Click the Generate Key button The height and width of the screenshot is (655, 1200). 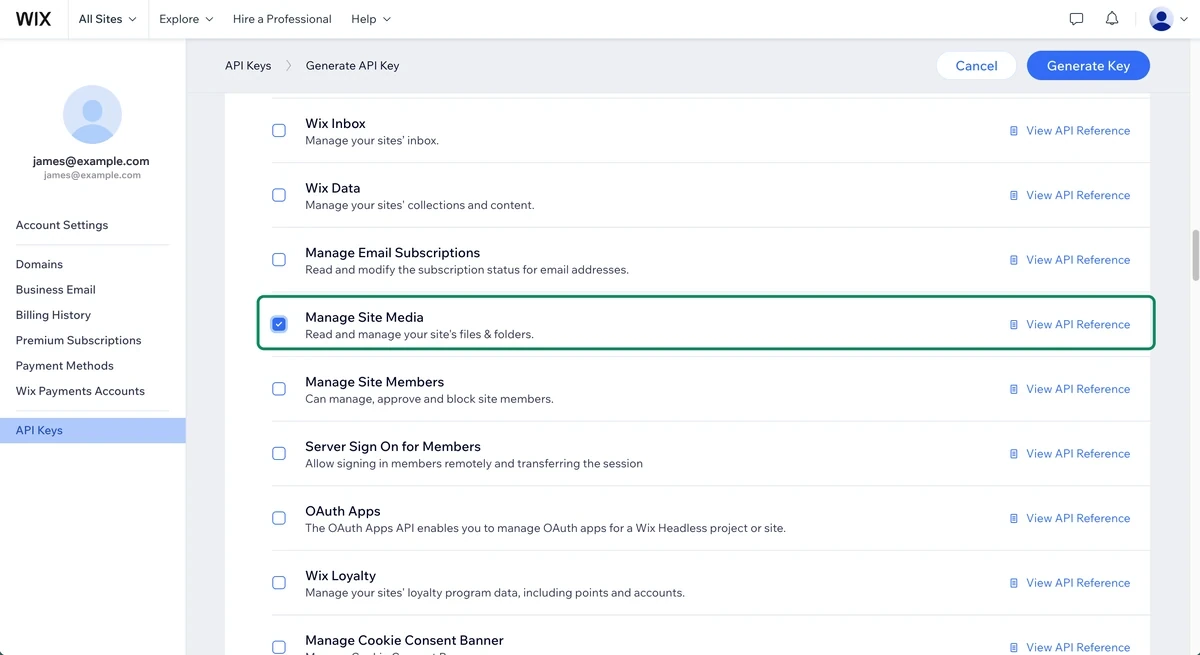[x=1088, y=66]
